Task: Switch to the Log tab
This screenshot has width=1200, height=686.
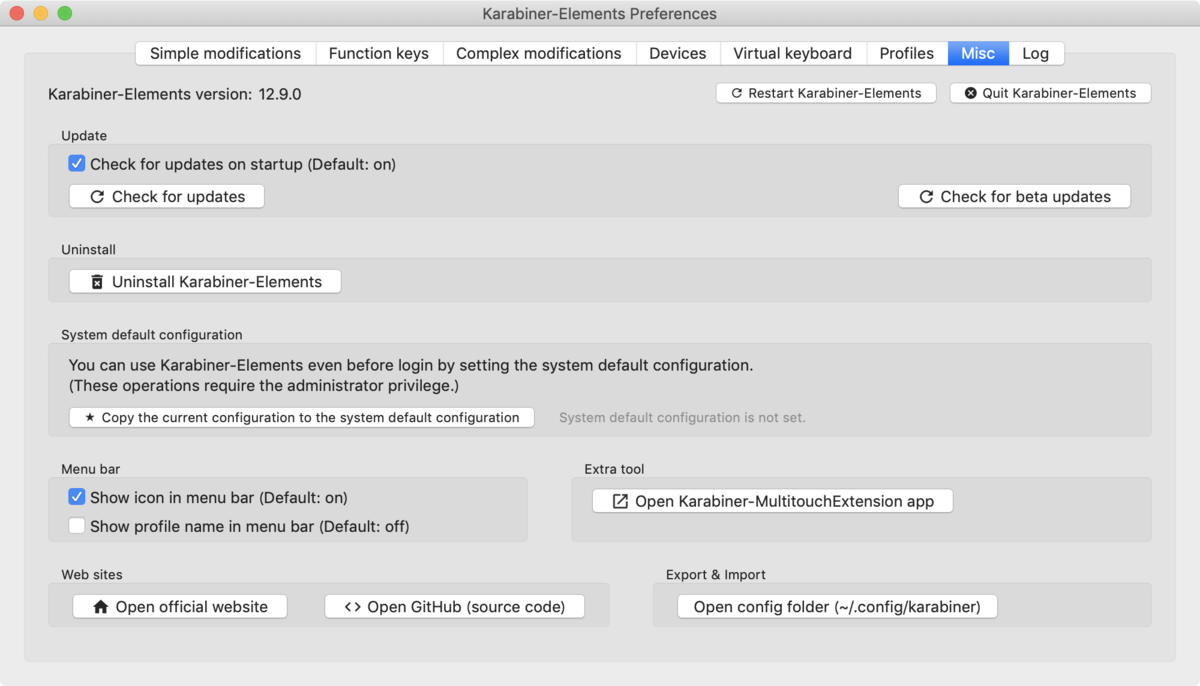Action: [x=1035, y=53]
